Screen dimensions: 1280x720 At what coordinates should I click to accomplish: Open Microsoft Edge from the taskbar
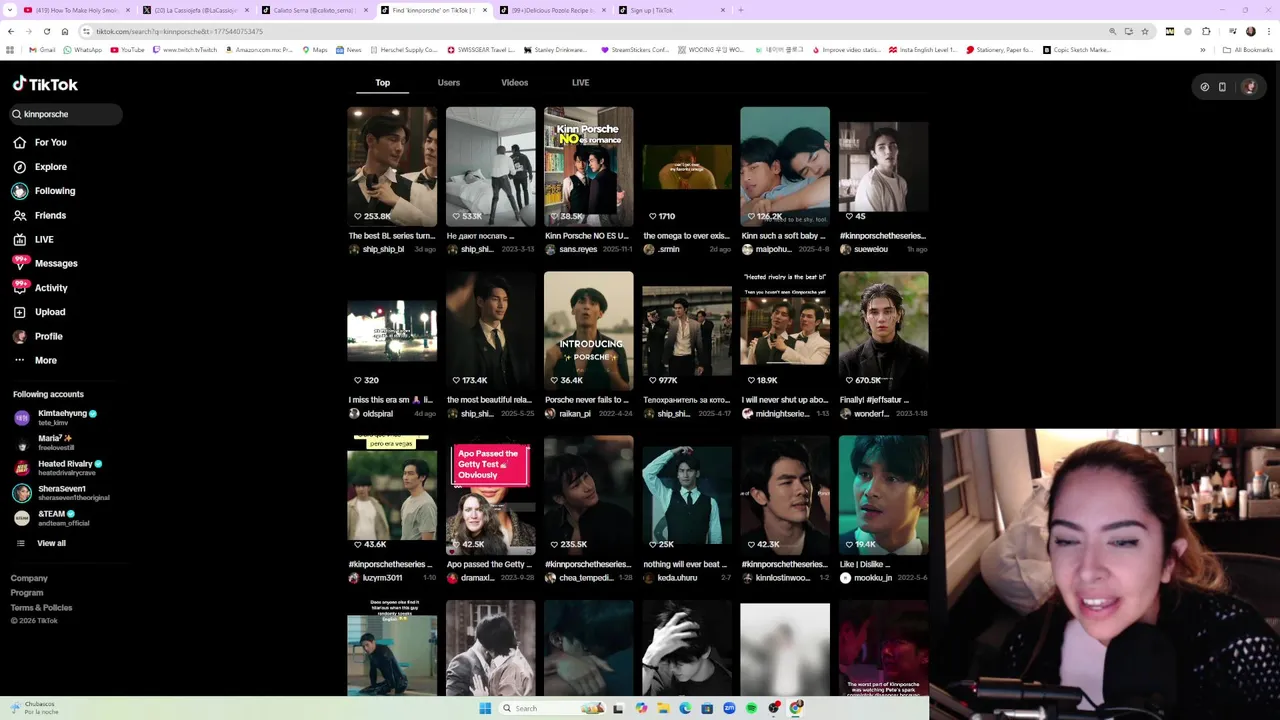click(x=685, y=708)
